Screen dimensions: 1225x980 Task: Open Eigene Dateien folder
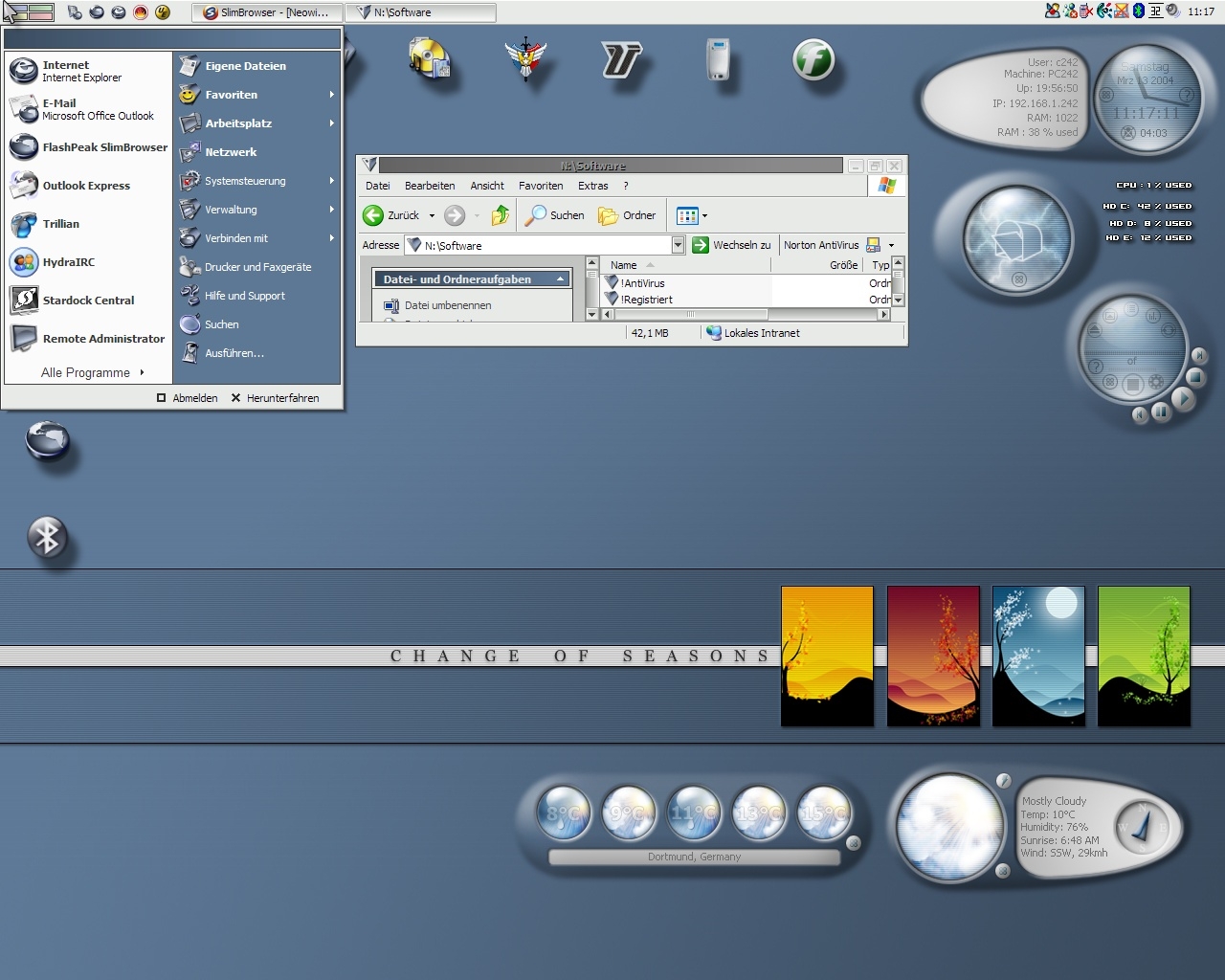coord(256,66)
